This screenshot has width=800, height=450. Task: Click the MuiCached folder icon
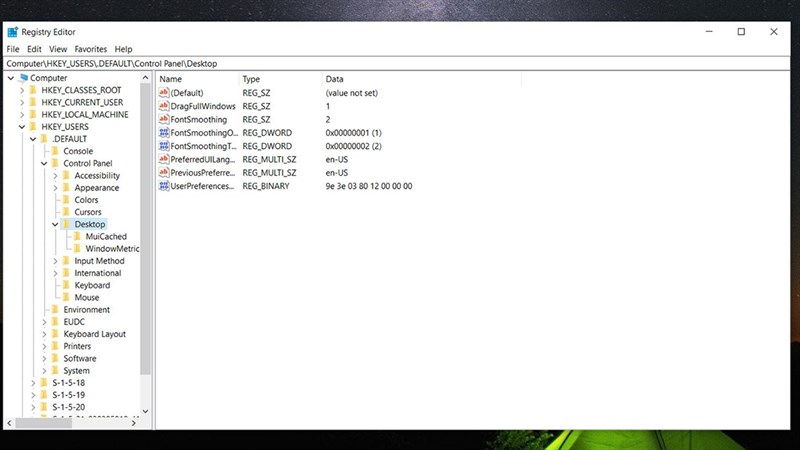click(78, 237)
